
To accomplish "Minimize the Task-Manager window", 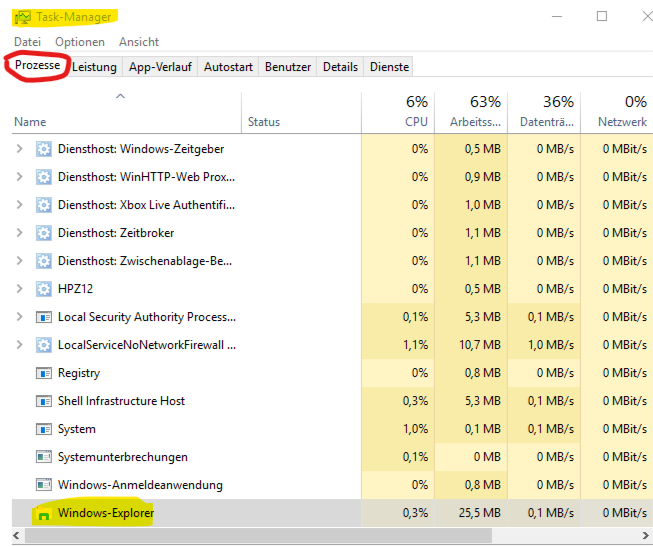I will coord(557,17).
